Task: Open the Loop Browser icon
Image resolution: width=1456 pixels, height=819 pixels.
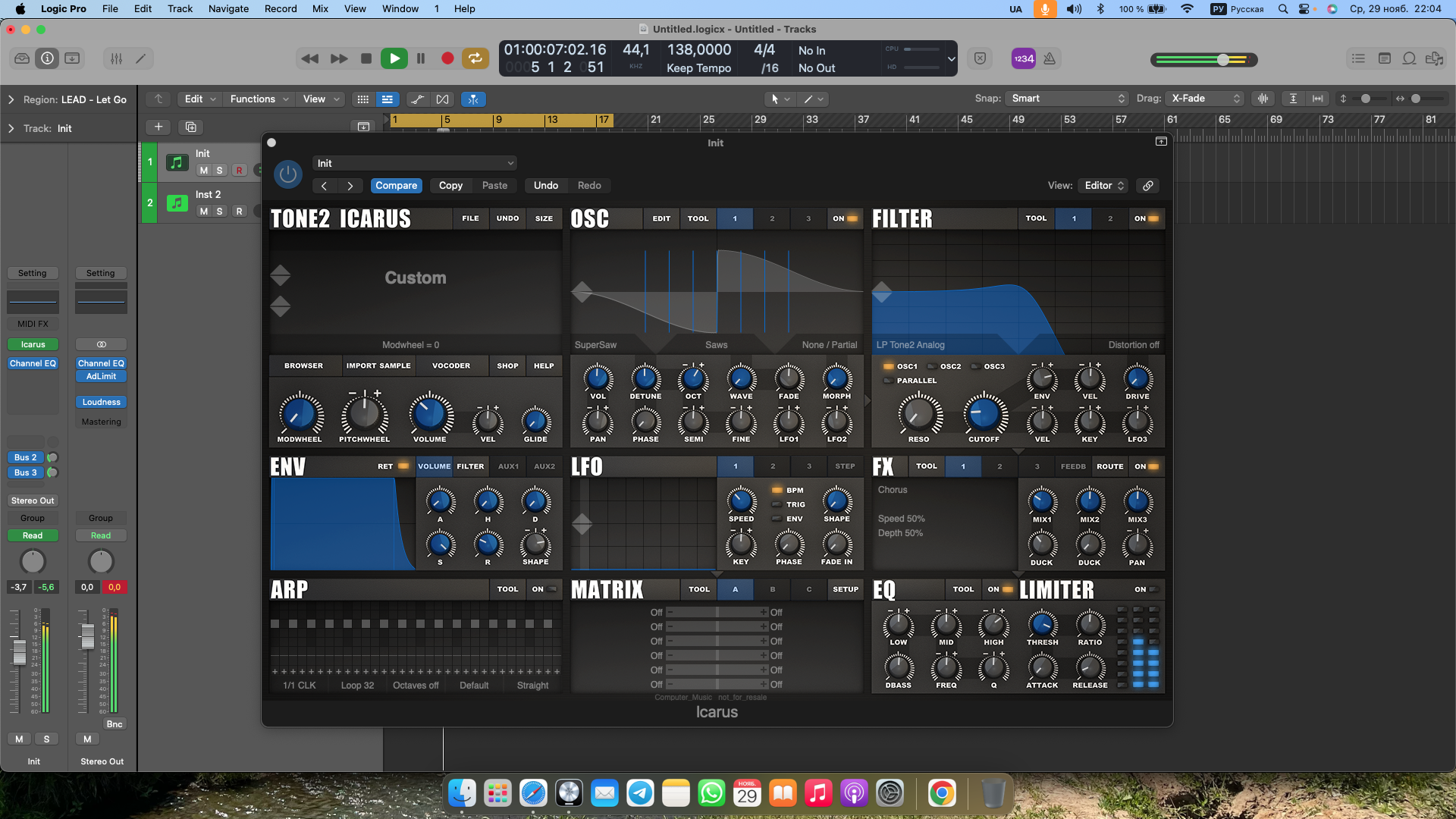Action: click(x=1409, y=58)
